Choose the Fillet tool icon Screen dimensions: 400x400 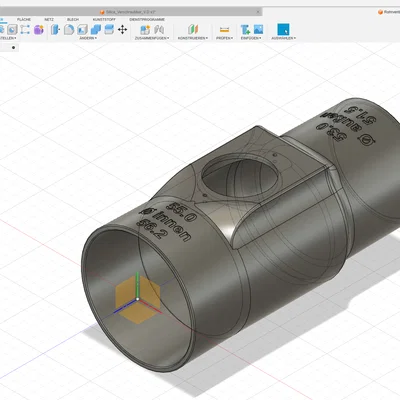[69, 30]
